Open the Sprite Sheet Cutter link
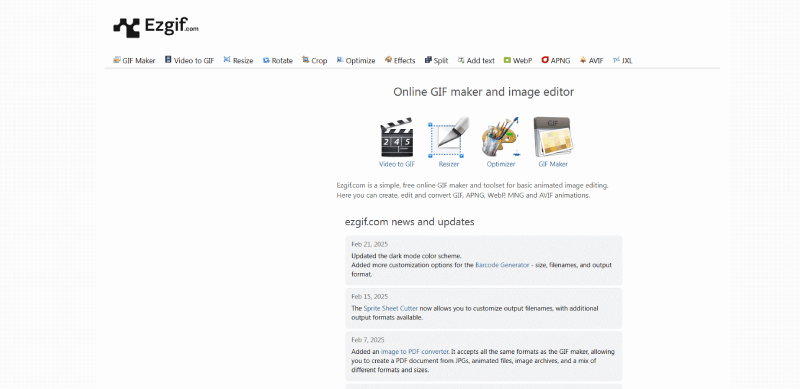This screenshot has height=389, width=800. pyautogui.click(x=391, y=308)
